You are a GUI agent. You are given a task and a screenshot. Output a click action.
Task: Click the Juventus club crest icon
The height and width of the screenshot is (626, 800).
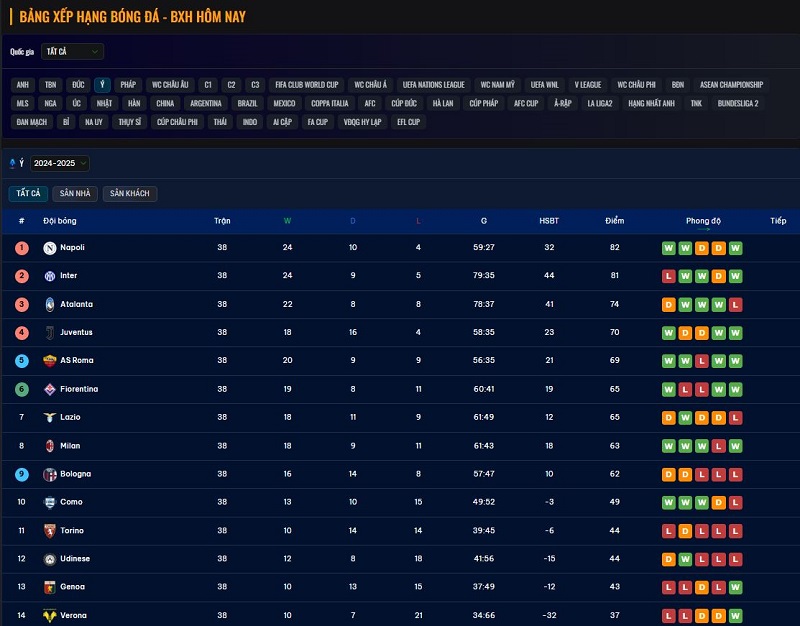(49, 333)
